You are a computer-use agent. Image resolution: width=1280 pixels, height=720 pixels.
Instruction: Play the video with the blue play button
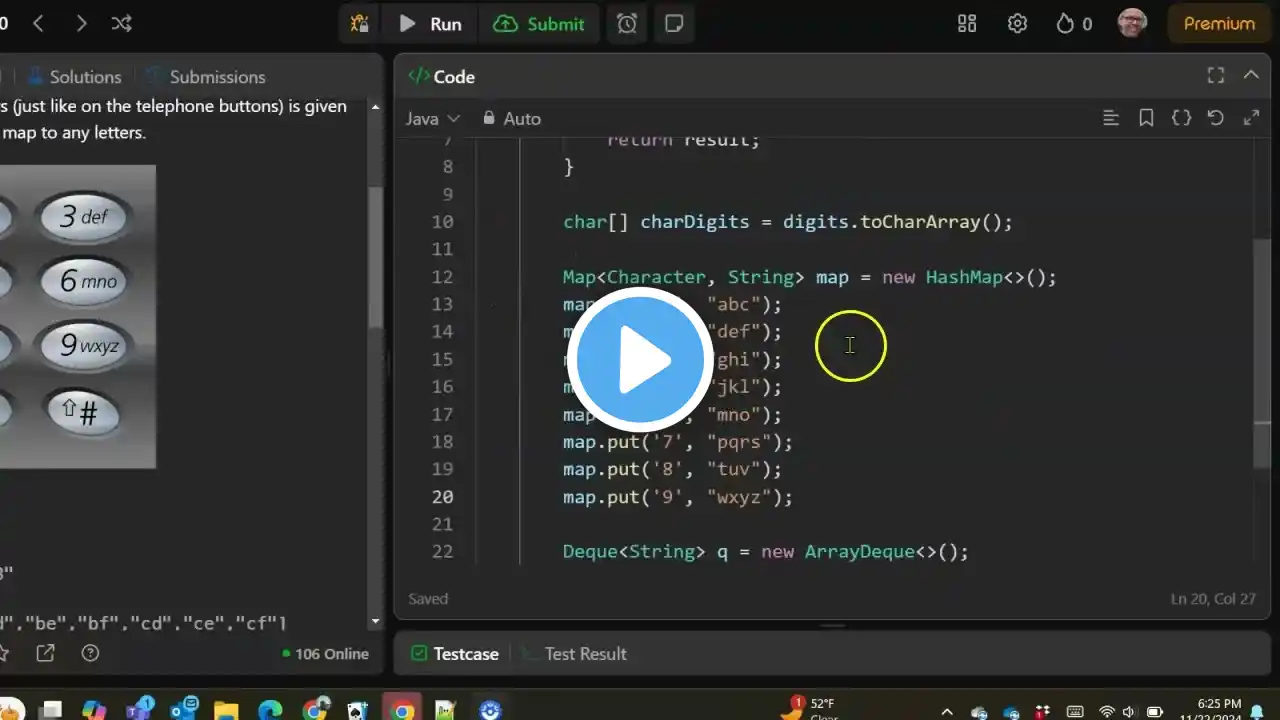pyautogui.click(x=640, y=360)
